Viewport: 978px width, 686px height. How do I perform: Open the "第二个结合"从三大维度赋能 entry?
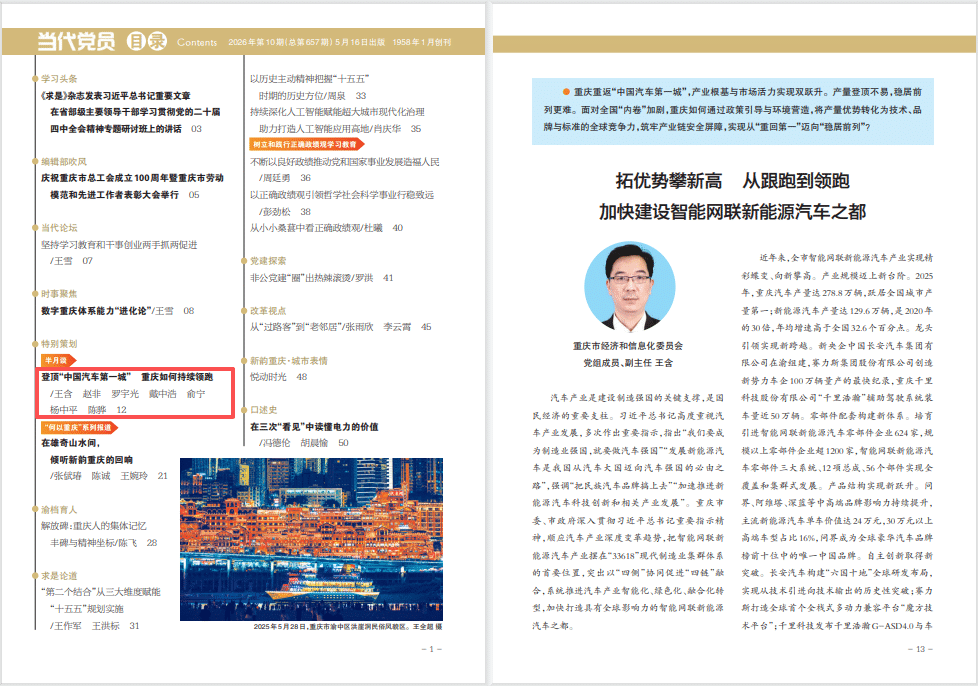point(101,592)
